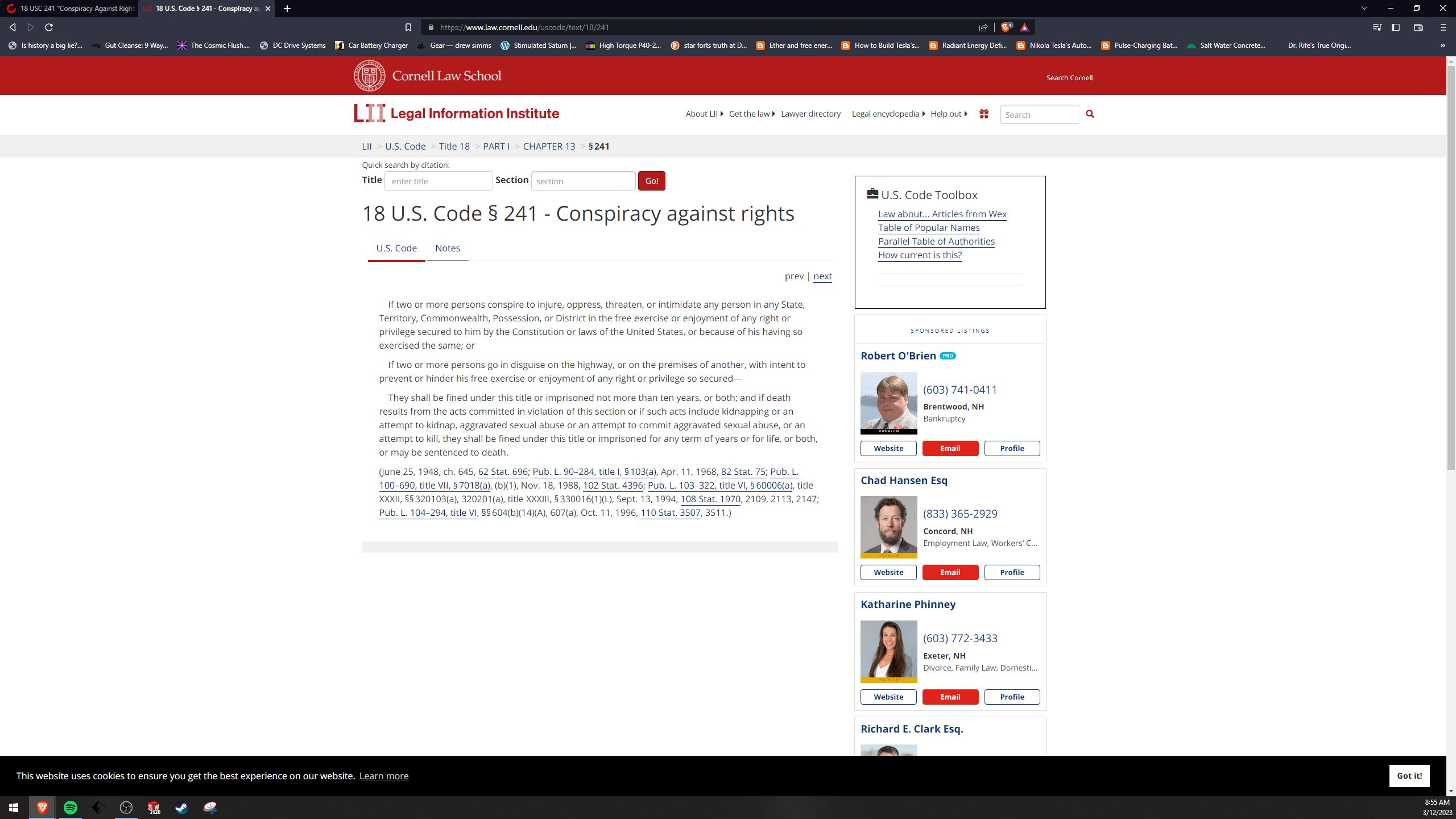This screenshot has width=1456, height=819.
Task: Toggle the browser sidebar panel icon
Action: [1396, 27]
